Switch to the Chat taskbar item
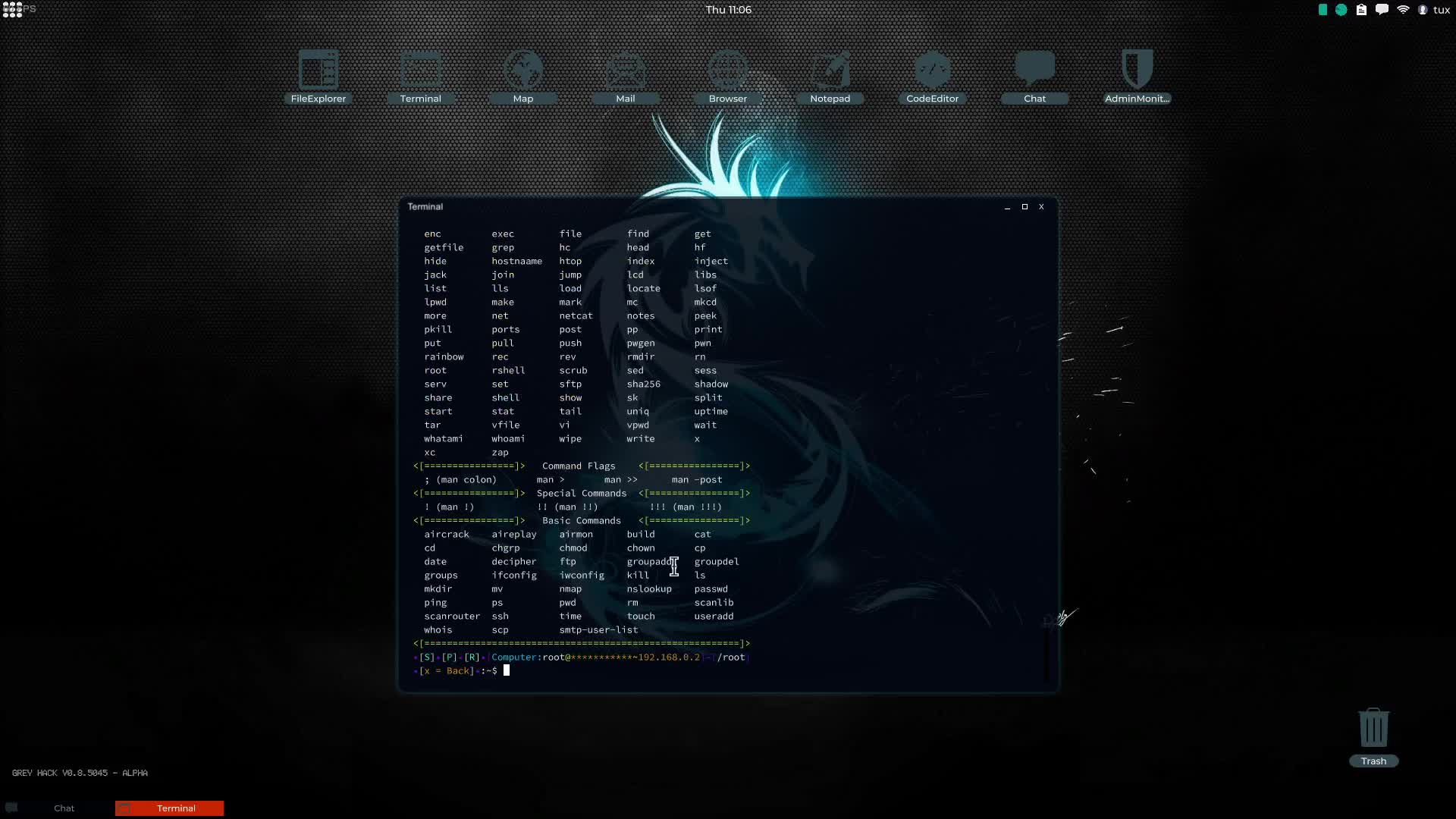The image size is (1456, 819). [x=64, y=808]
